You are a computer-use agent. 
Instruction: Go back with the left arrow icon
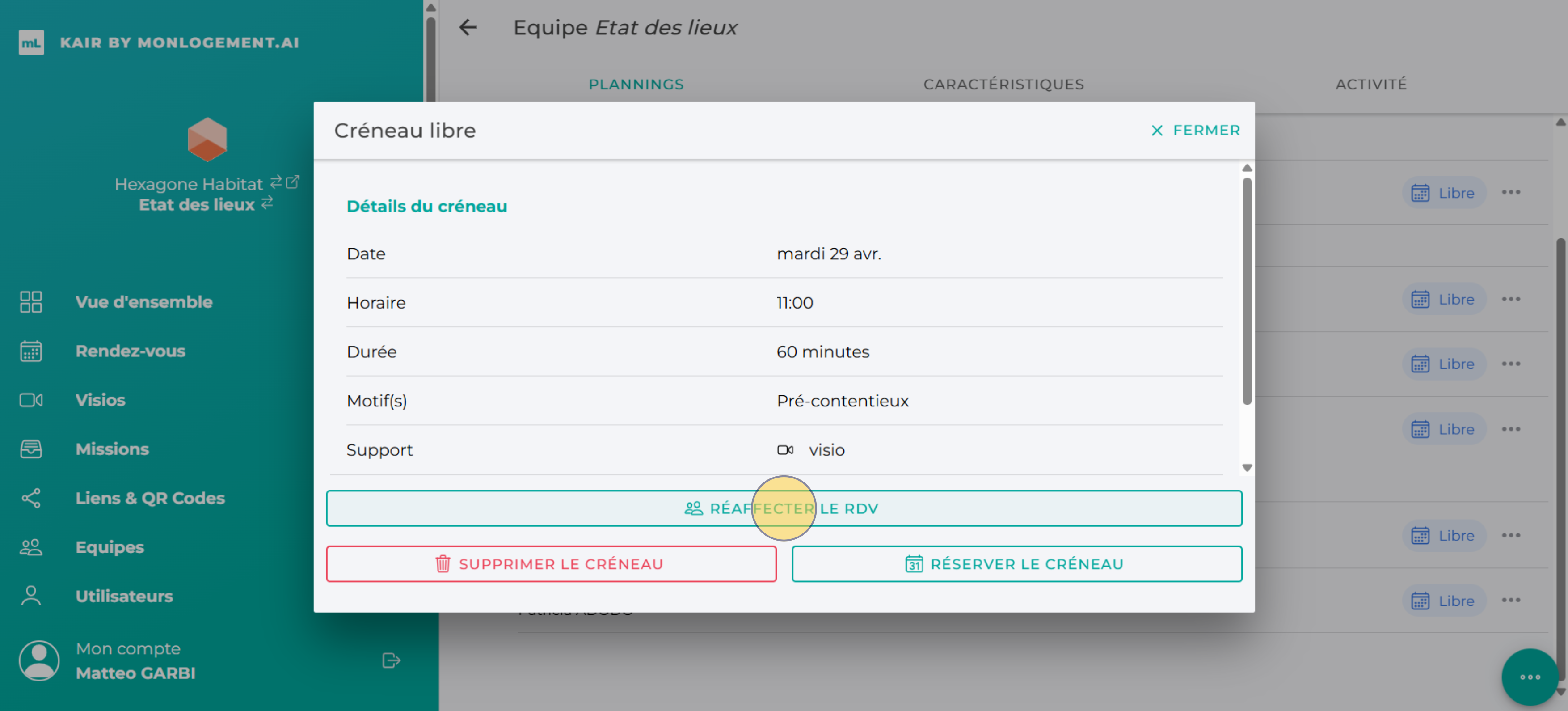click(x=468, y=27)
